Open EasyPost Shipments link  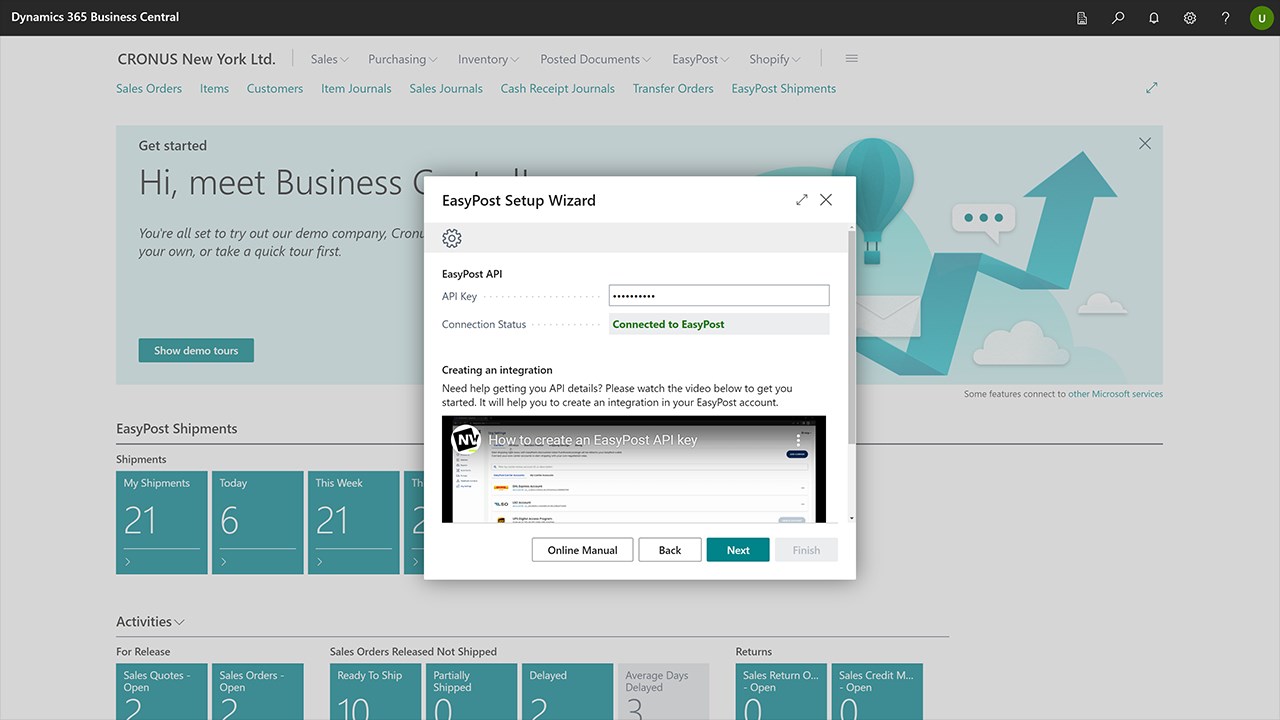pos(783,88)
